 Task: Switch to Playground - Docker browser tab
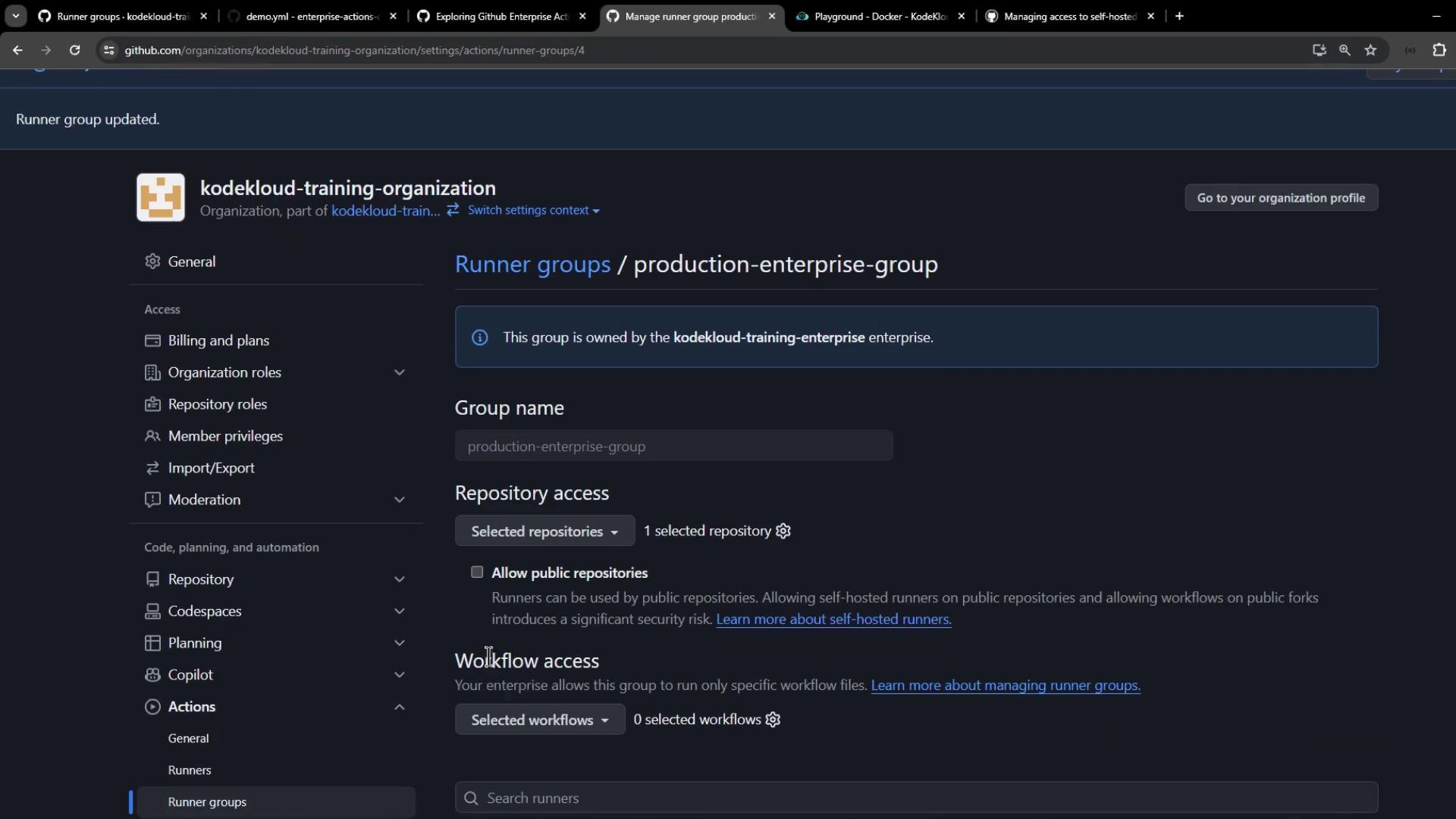880,16
